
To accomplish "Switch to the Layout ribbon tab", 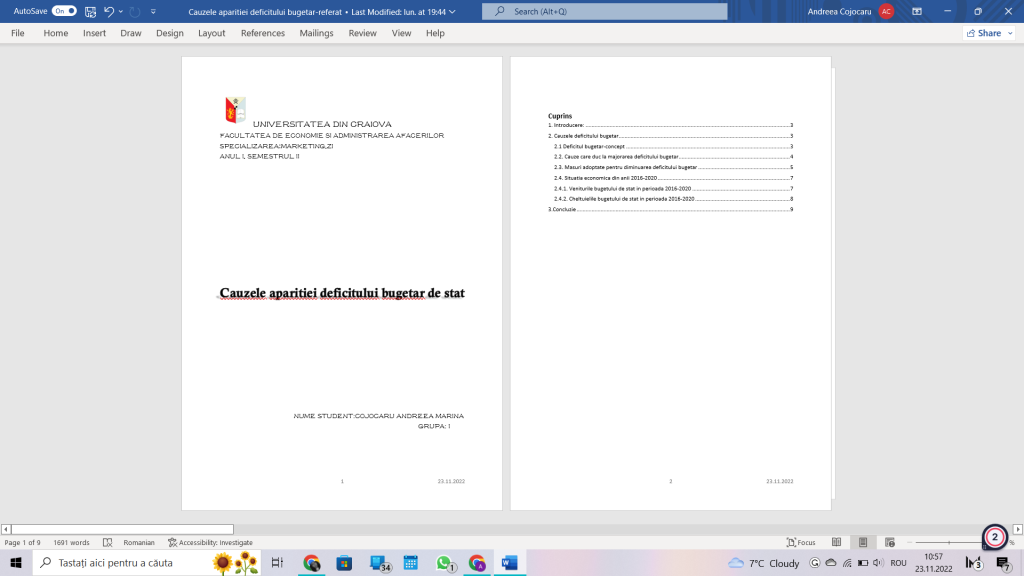I will tap(211, 33).
